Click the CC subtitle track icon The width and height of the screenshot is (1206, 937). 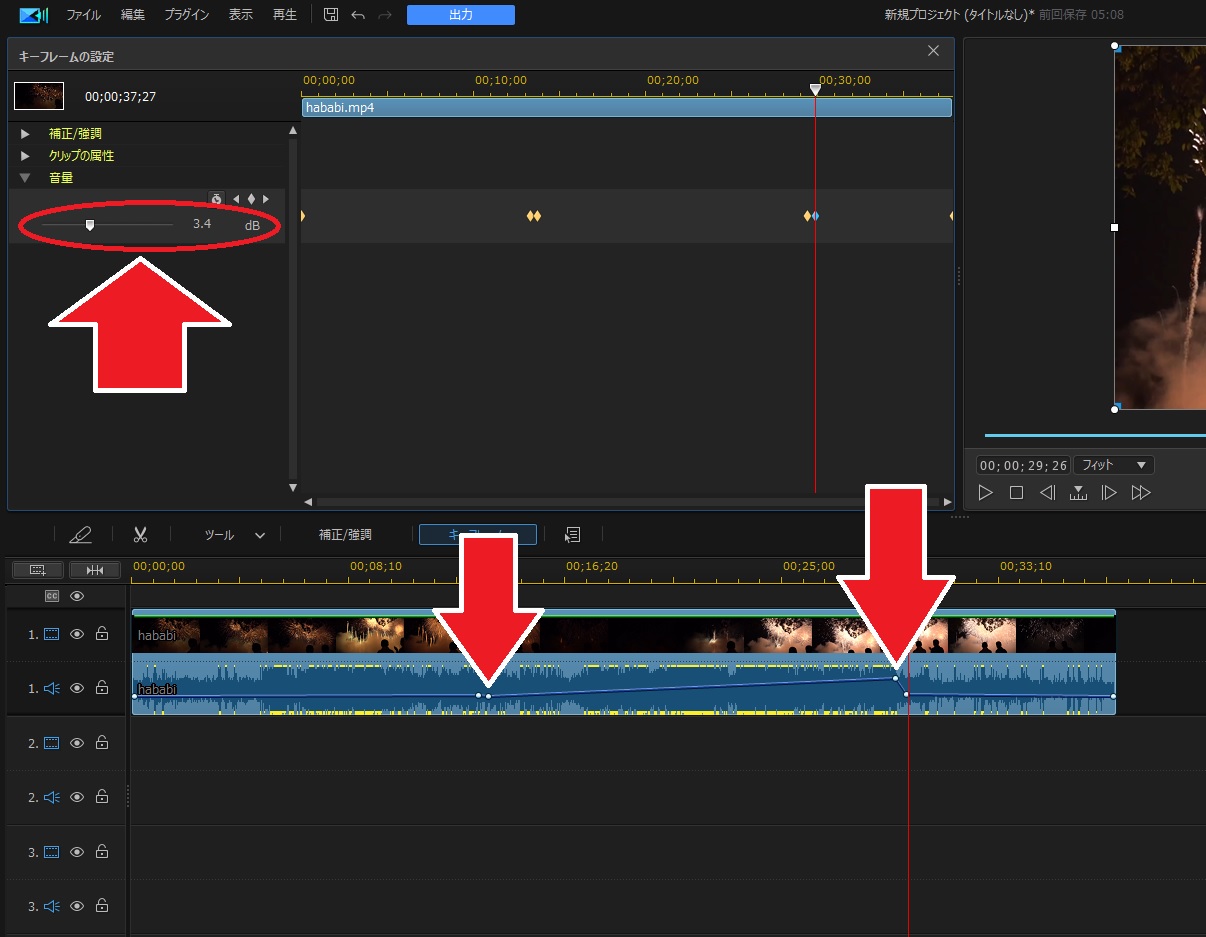point(52,596)
